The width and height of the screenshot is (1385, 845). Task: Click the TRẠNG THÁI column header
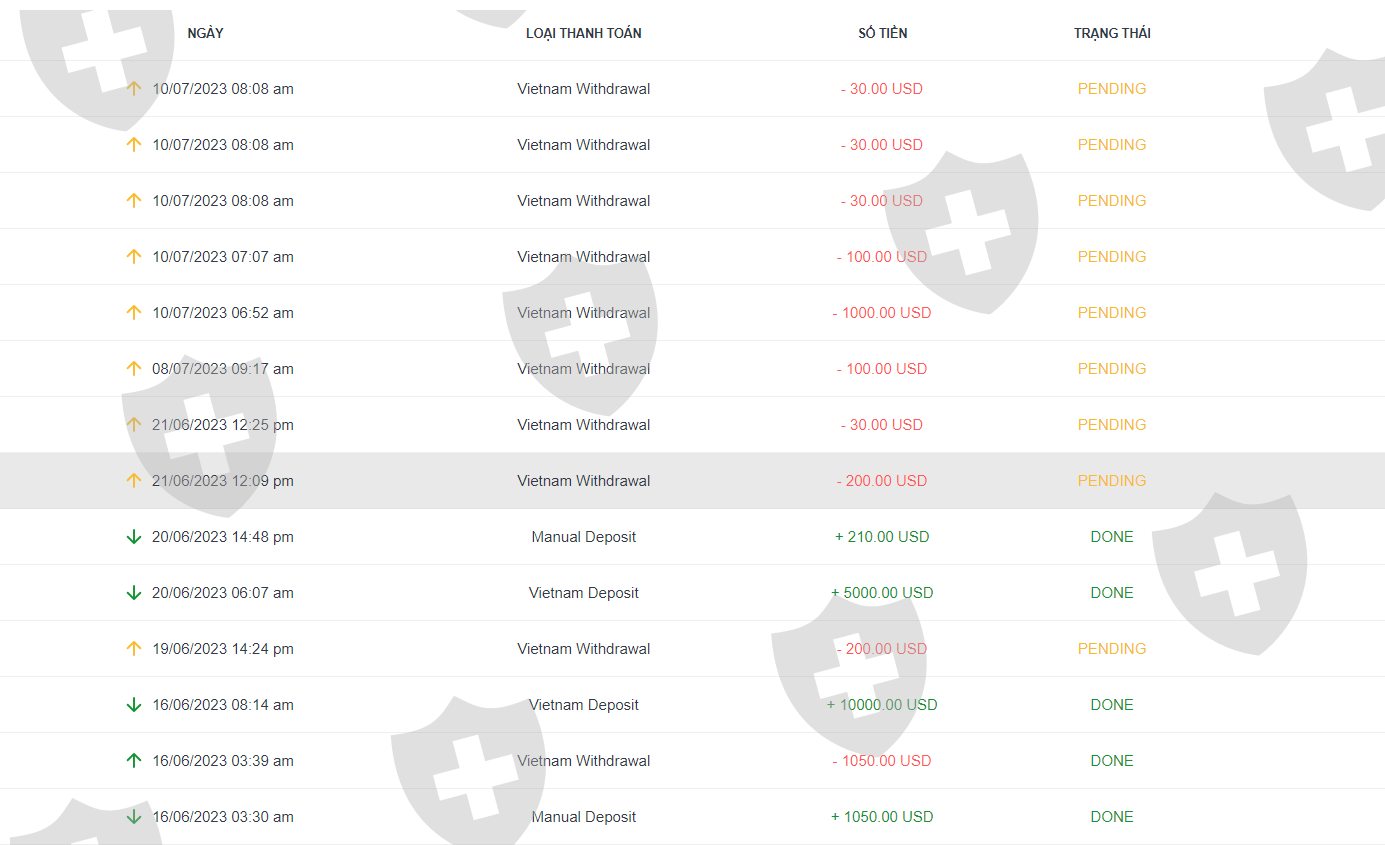click(x=1112, y=33)
